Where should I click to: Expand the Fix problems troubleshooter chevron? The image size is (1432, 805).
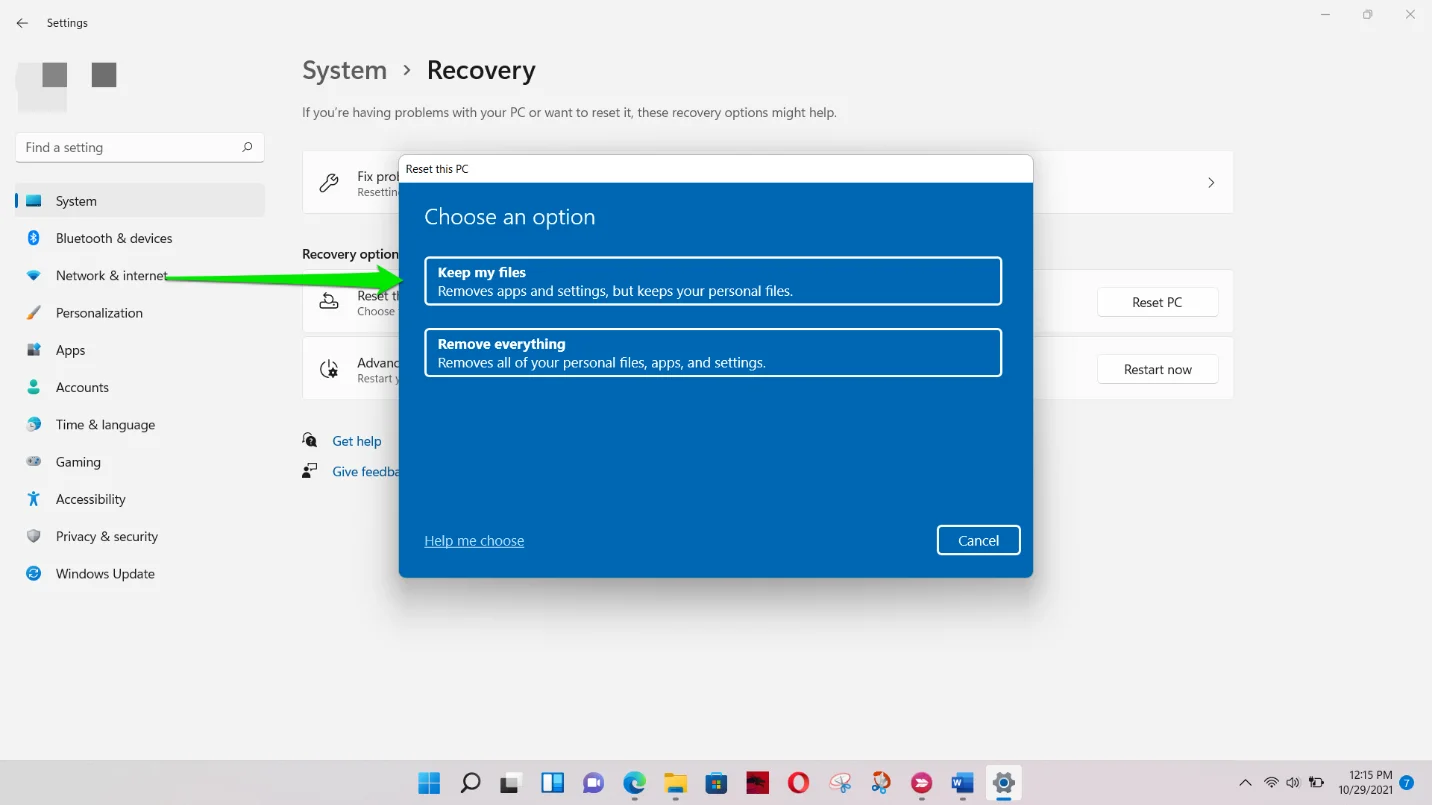(x=1211, y=183)
